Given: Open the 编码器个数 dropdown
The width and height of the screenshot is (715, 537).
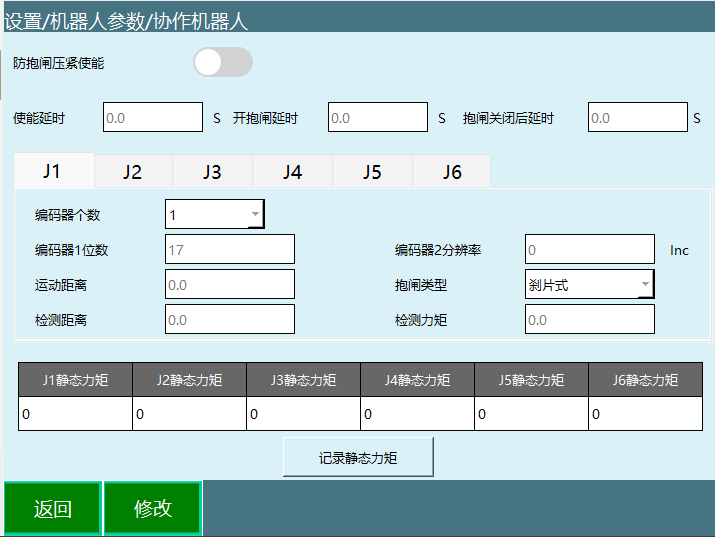Looking at the screenshot, I should 214,215.
